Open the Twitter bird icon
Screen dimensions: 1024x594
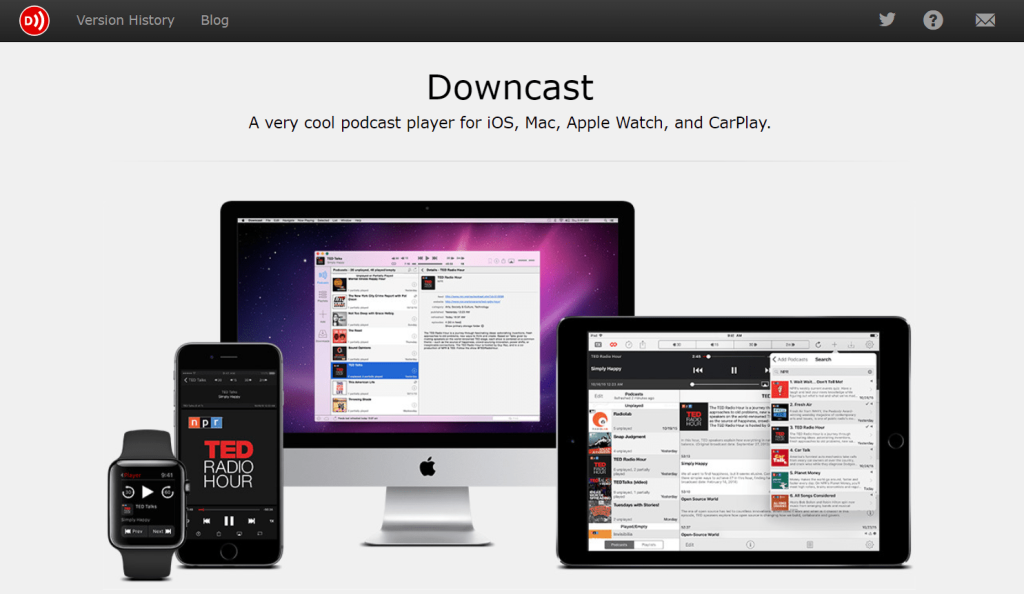[887, 20]
